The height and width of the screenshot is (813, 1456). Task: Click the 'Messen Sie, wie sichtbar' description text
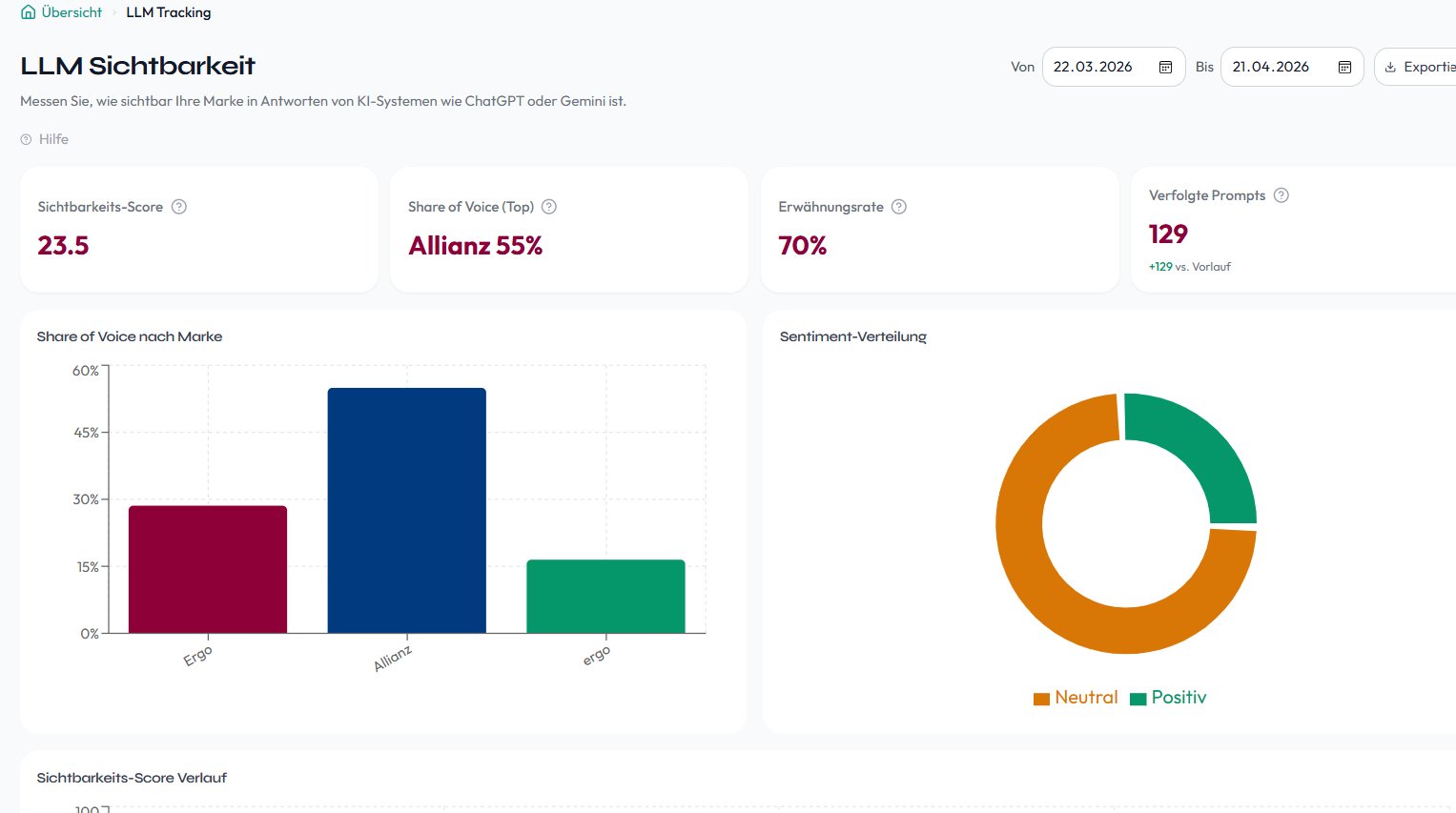(323, 101)
